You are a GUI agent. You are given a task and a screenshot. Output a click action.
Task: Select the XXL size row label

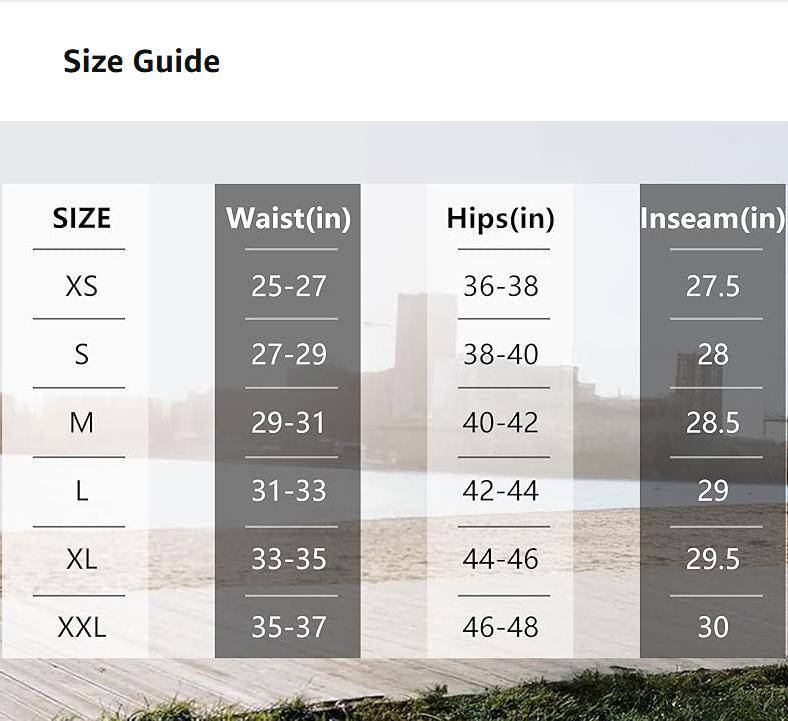click(81, 627)
